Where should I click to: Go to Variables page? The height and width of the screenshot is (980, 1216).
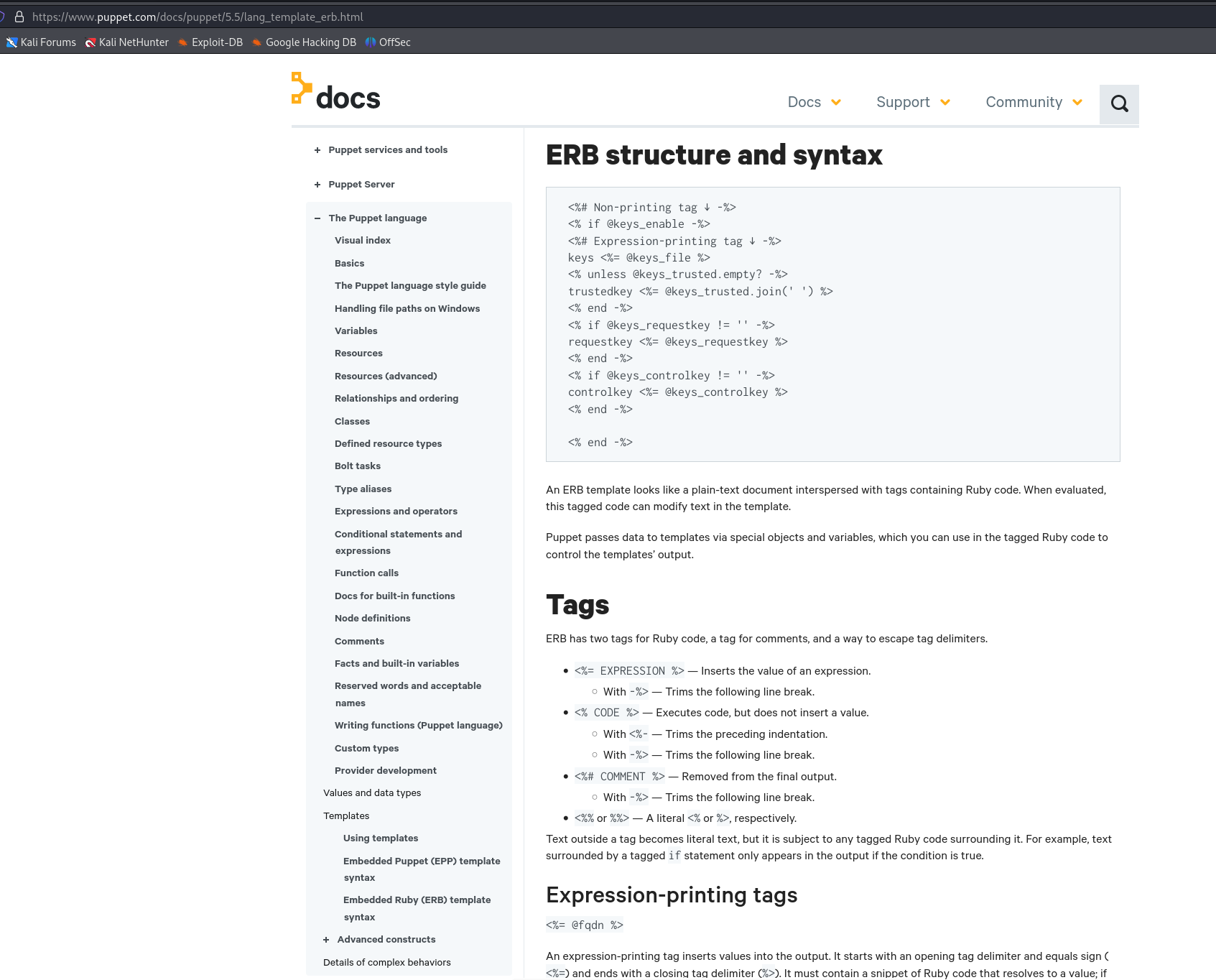point(356,331)
